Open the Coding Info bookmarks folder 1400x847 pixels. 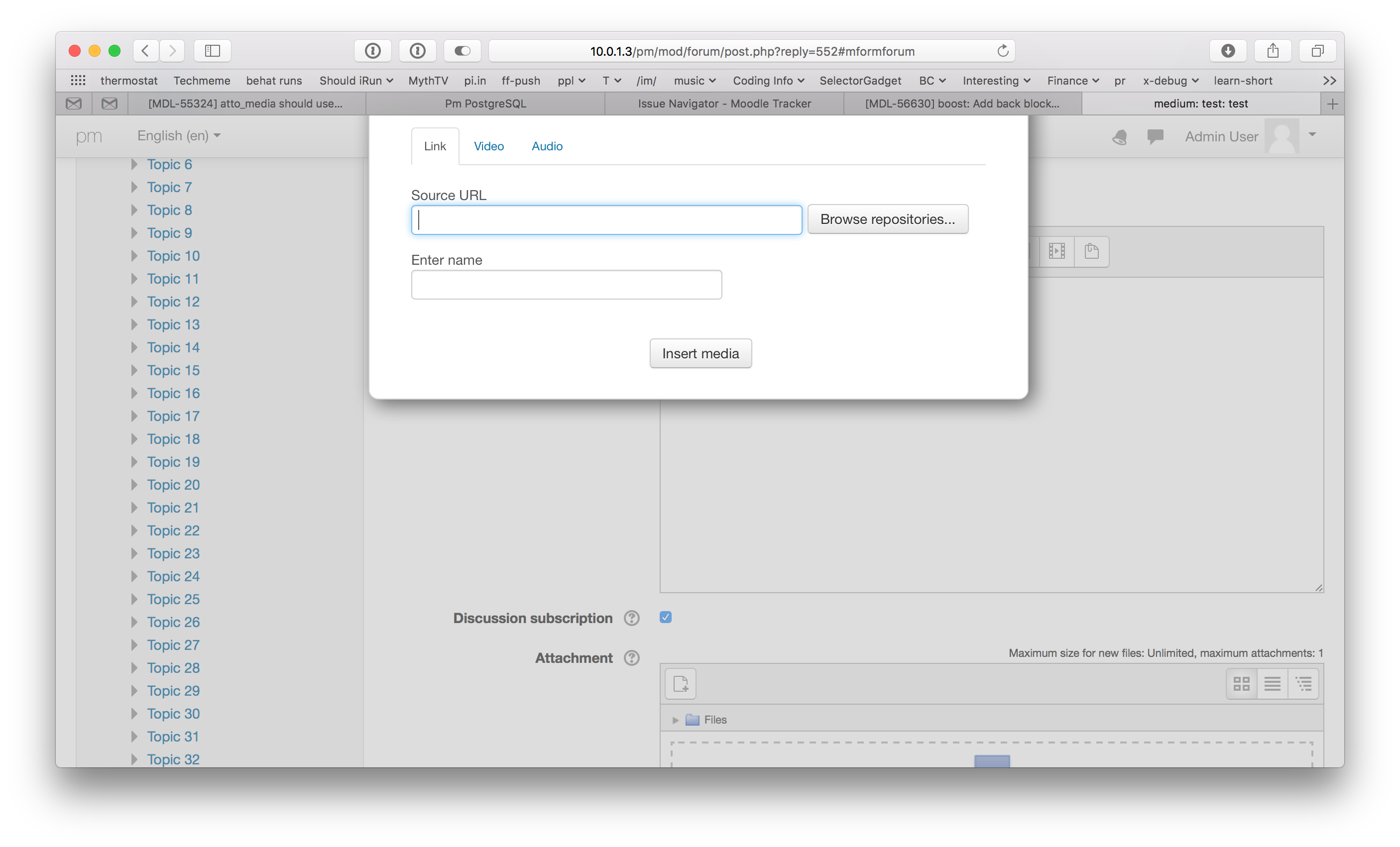pyautogui.click(x=768, y=80)
